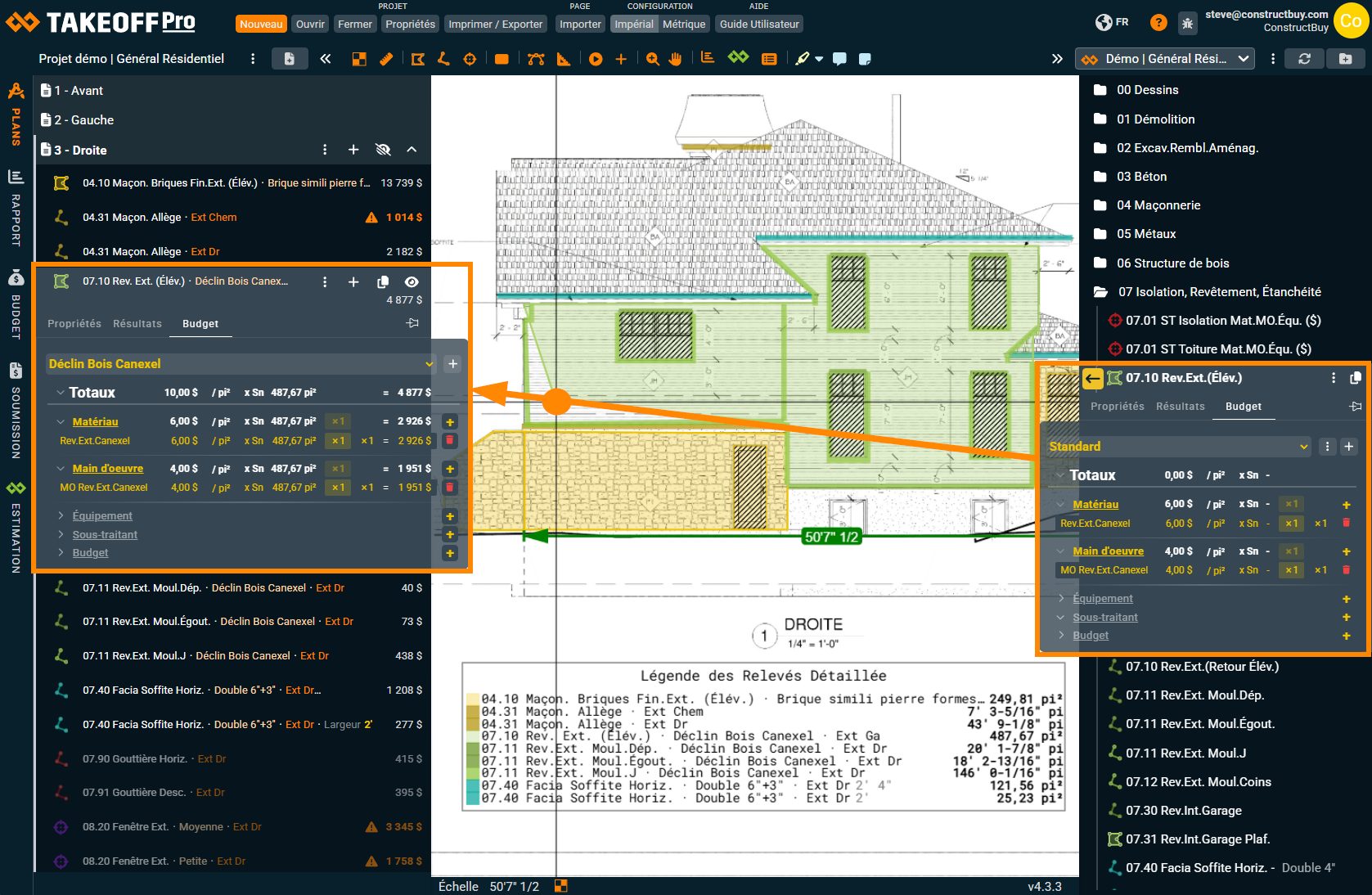Image resolution: width=1372 pixels, height=895 pixels.
Task: Activate the pan hand tool
Action: 675,59
